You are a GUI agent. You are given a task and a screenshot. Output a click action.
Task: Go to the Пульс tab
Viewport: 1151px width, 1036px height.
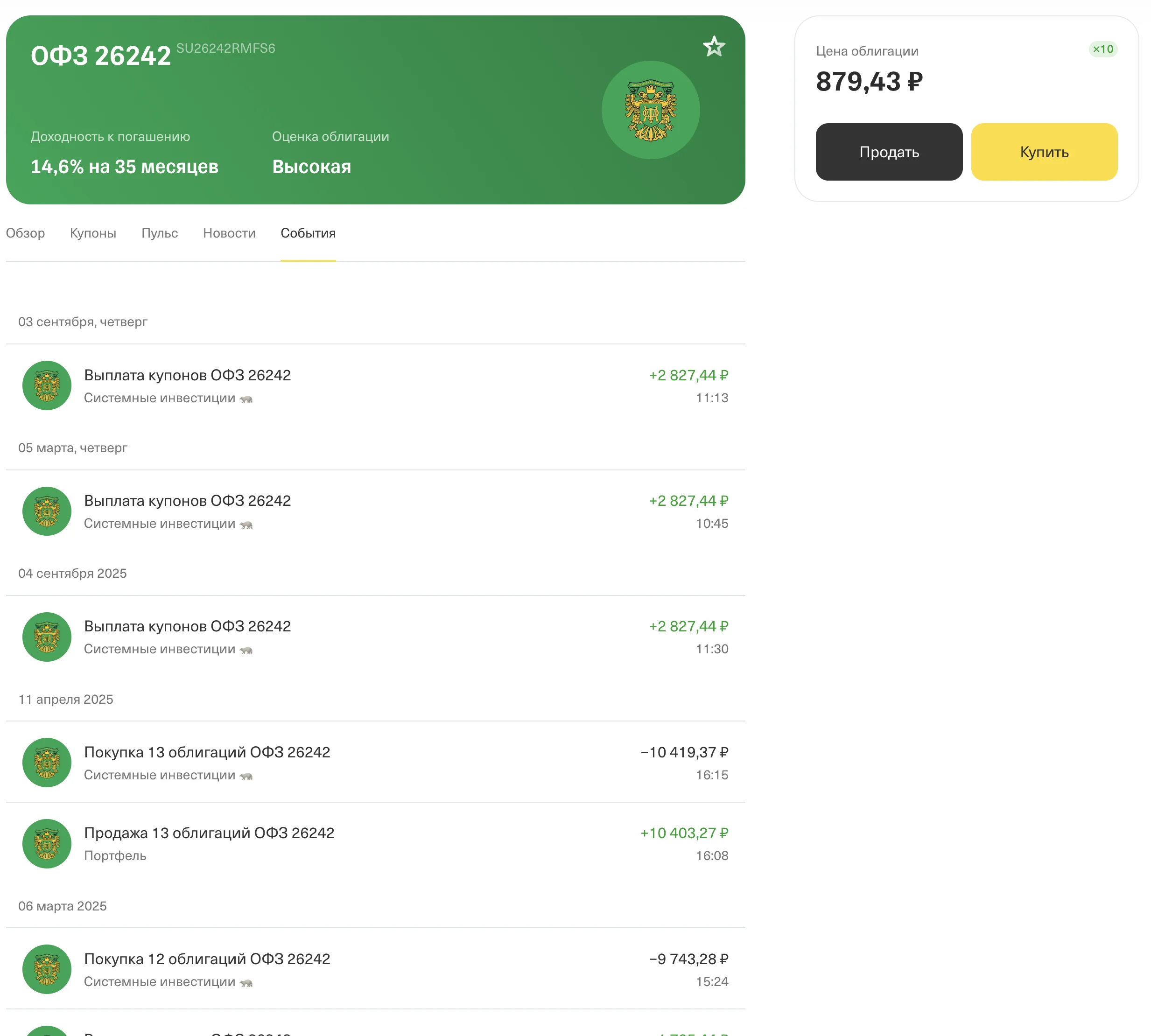159,233
